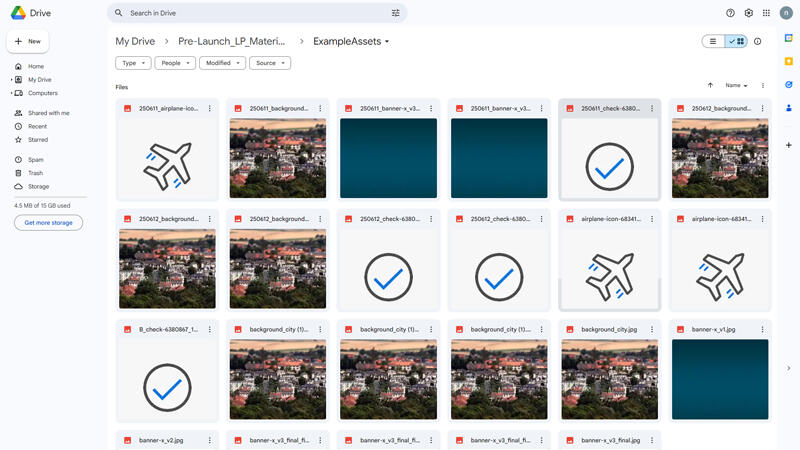This screenshot has height=450, width=800.
Task: Open Spam in sidebar
Action: (x=36, y=160)
